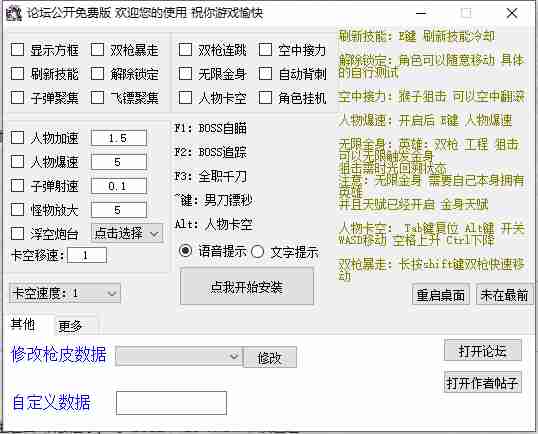Toggle the 角色挂机 checkbox
The width and height of the screenshot is (538, 434).
coord(265,98)
